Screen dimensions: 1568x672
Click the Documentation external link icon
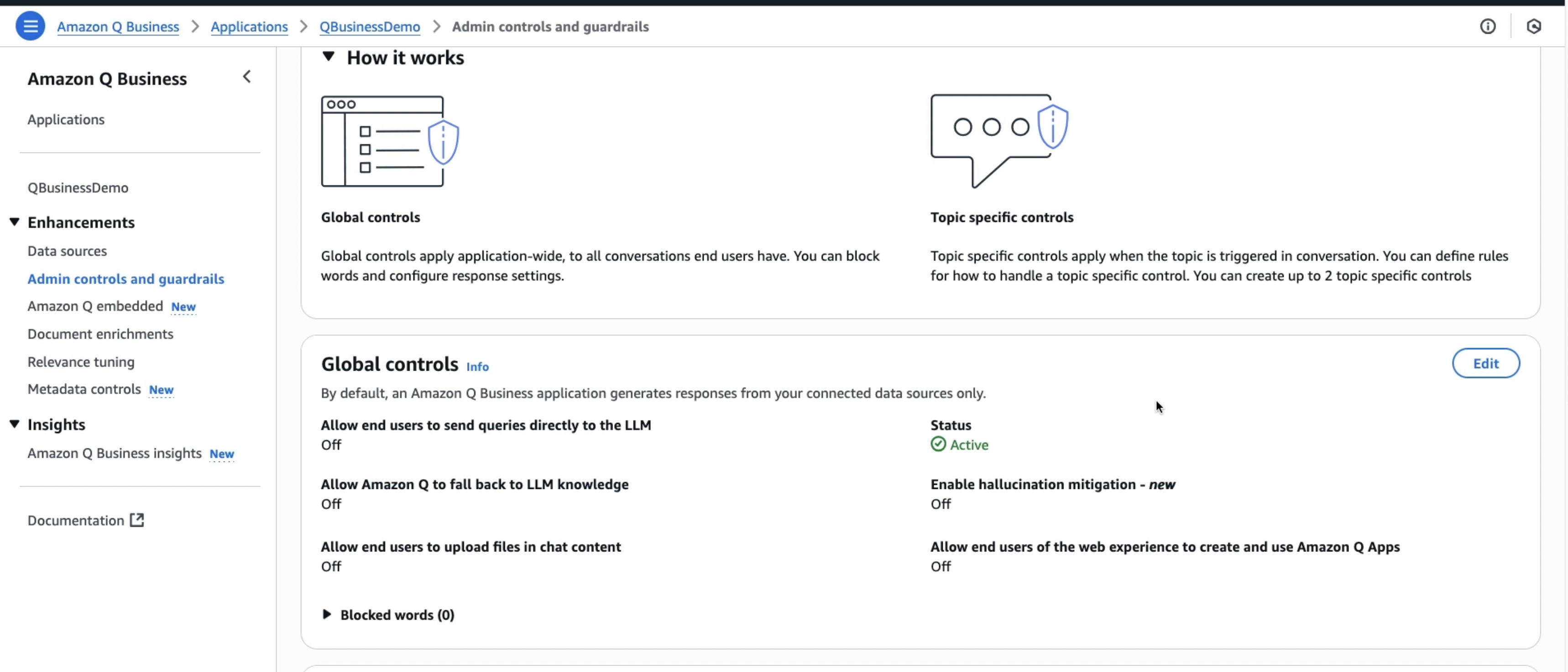[x=137, y=520]
